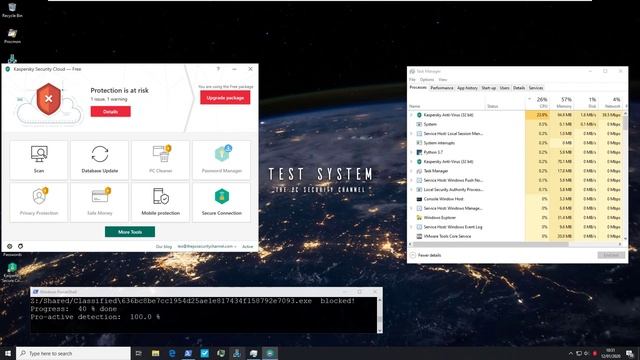Show hidden system tray icons

point(571,353)
